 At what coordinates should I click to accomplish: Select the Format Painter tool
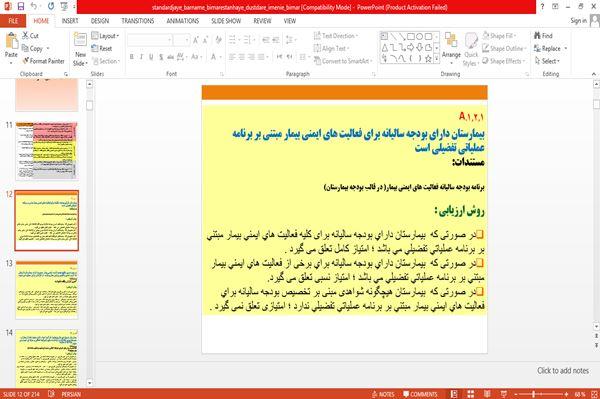coord(43,61)
